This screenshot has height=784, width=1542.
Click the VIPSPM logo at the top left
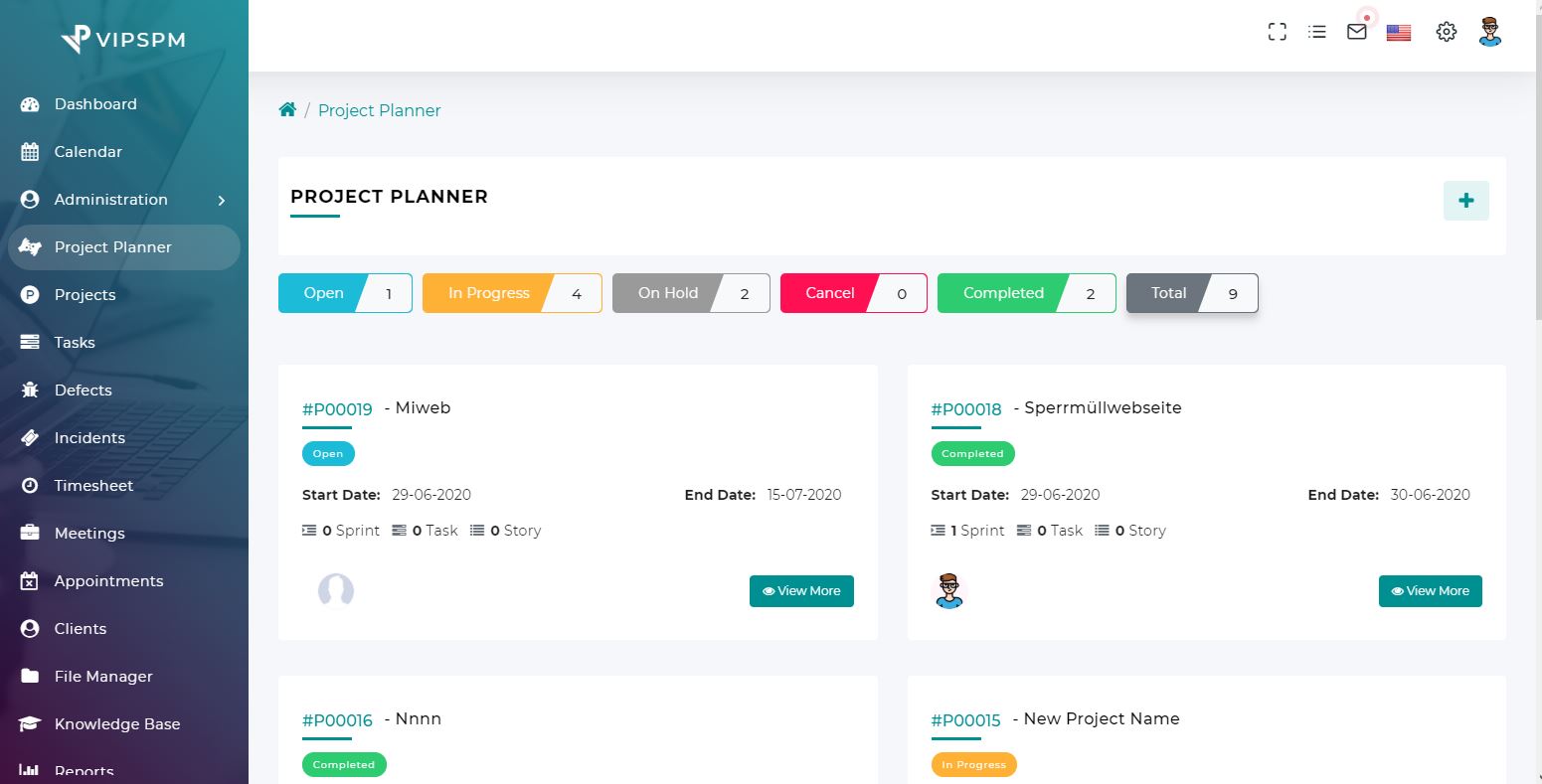click(x=121, y=40)
